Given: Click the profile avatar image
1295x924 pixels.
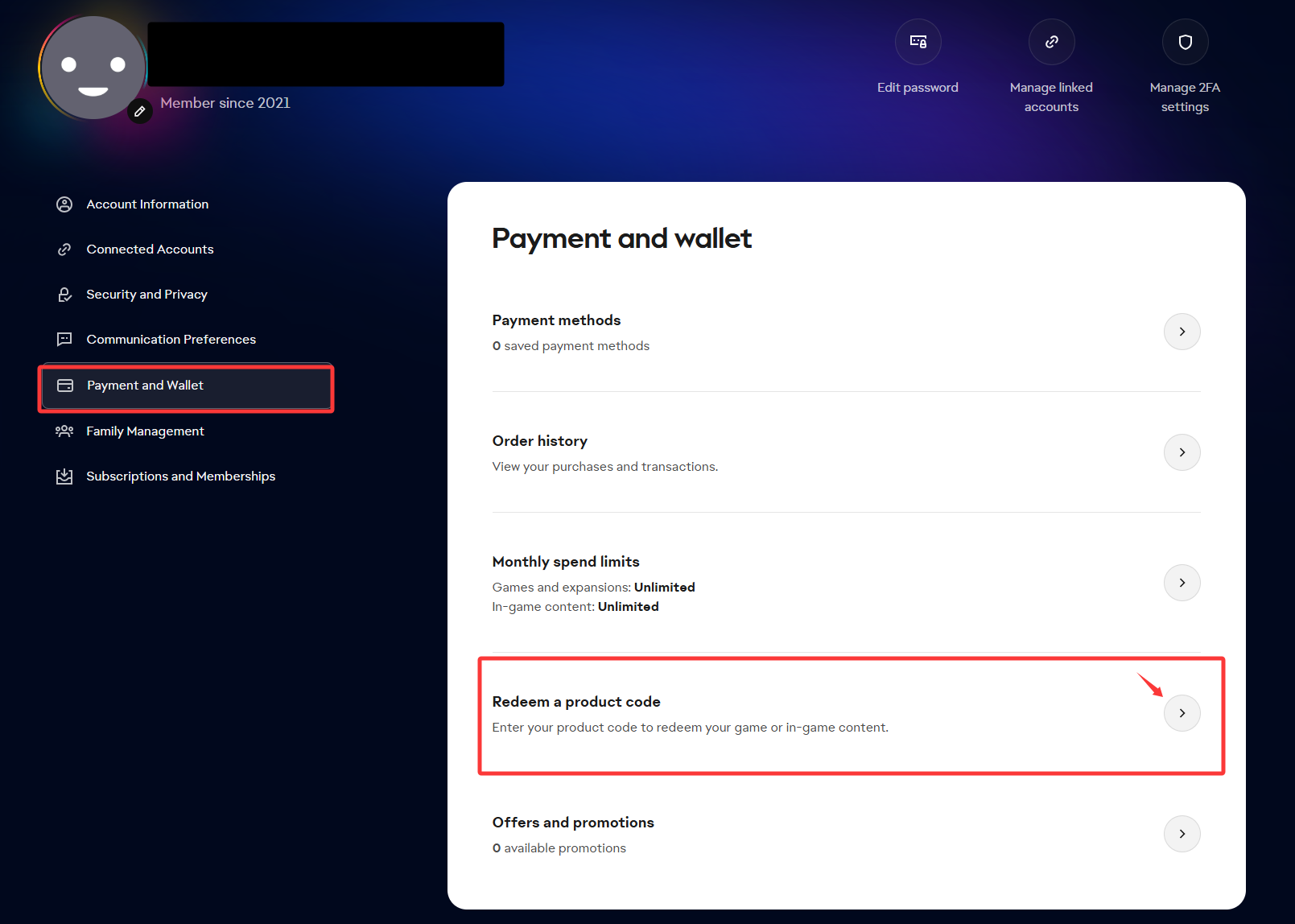Looking at the screenshot, I should [93, 68].
